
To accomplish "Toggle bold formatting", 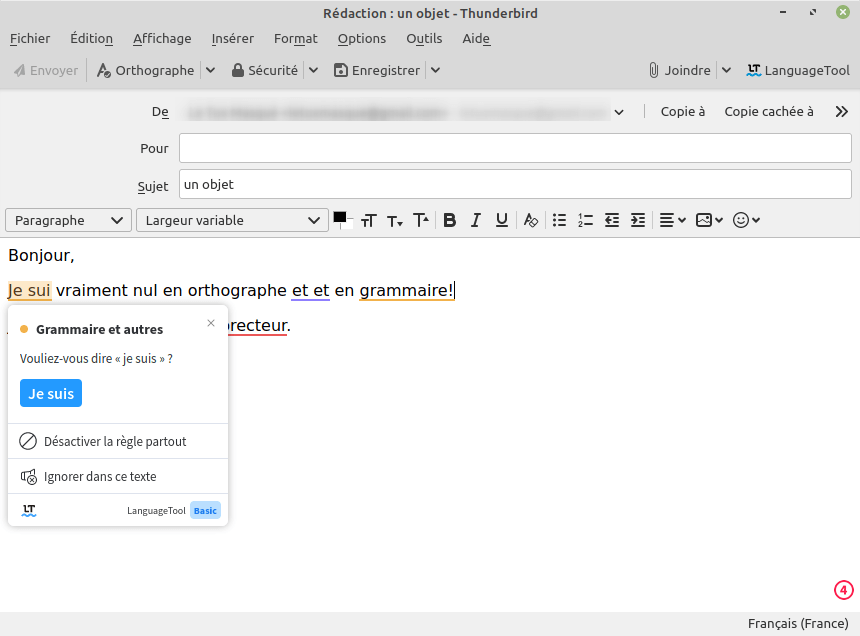I will coord(450,220).
